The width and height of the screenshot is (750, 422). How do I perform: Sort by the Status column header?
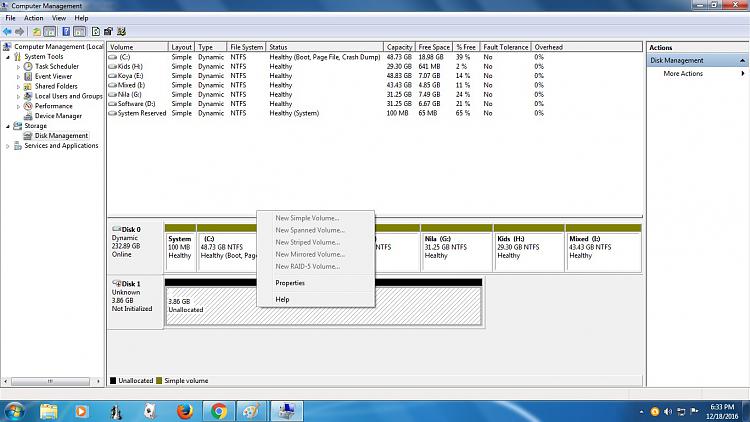point(324,47)
